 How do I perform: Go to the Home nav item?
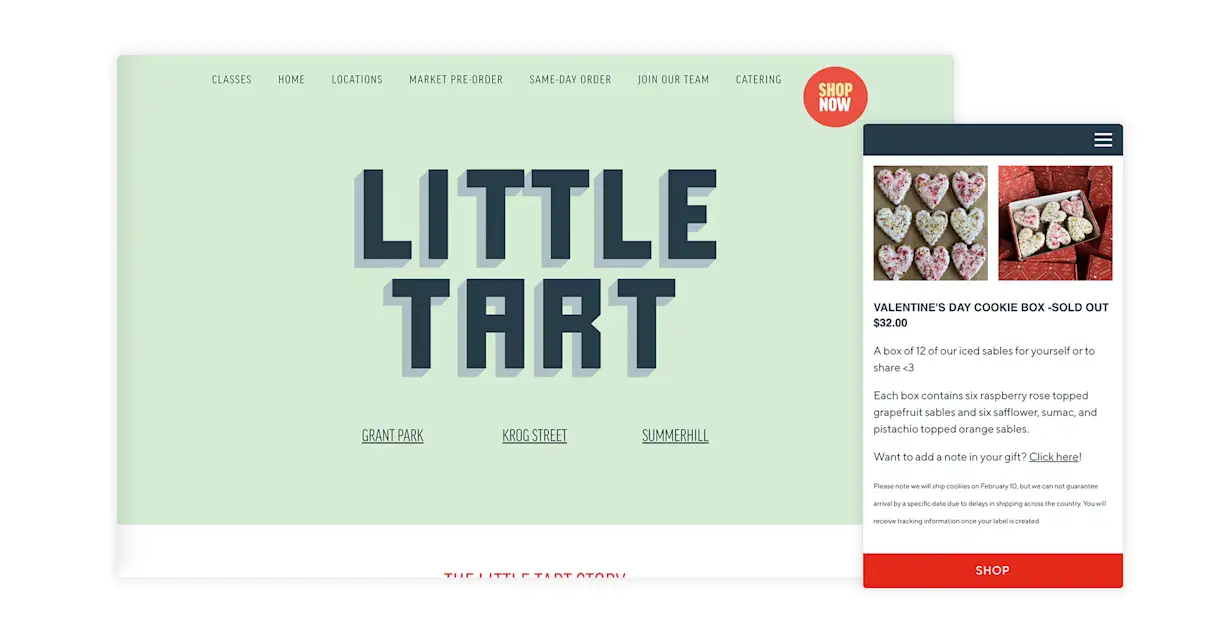click(292, 80)
